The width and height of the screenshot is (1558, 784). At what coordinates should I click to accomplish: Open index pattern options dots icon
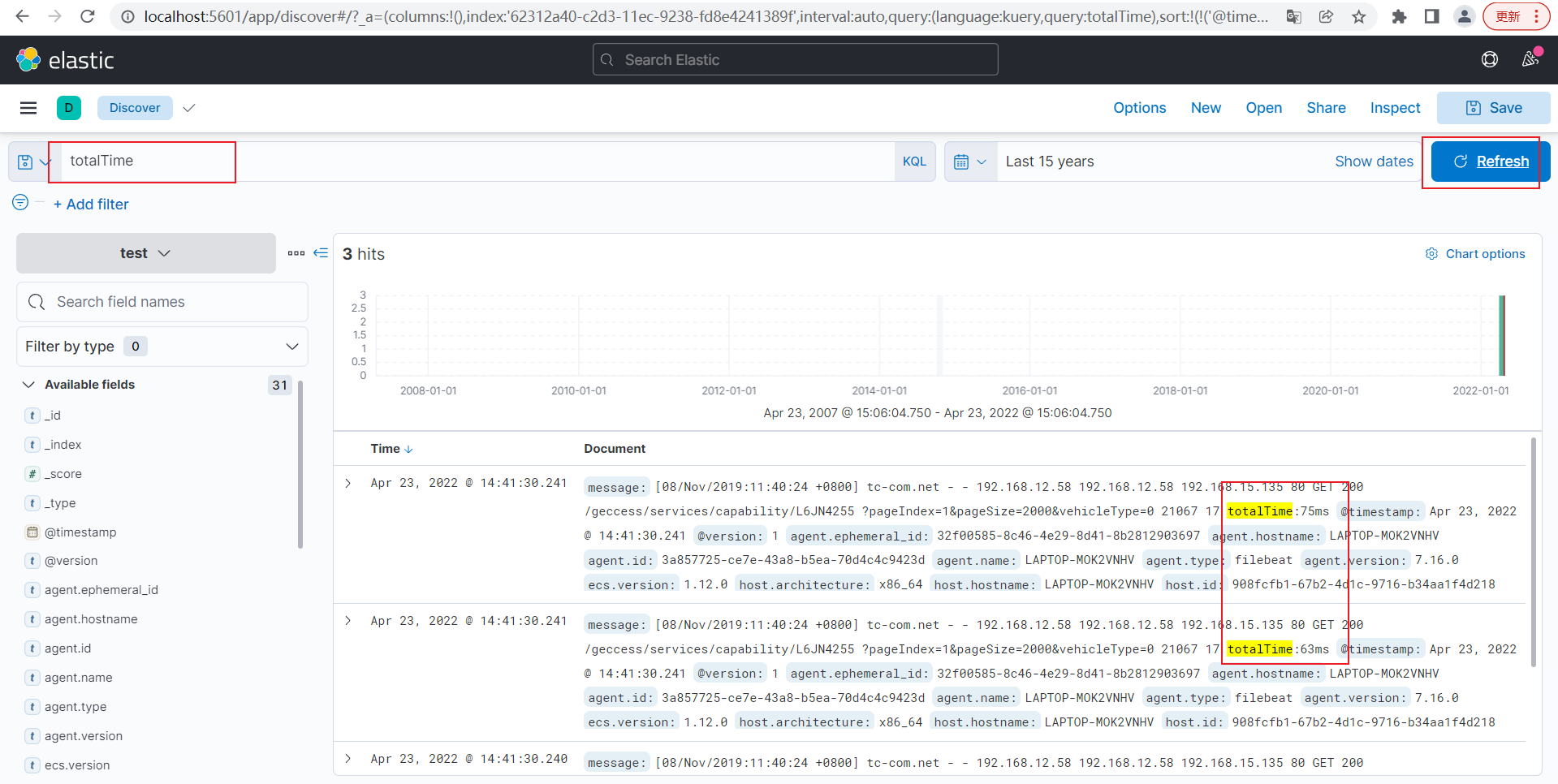coord(296,253)
